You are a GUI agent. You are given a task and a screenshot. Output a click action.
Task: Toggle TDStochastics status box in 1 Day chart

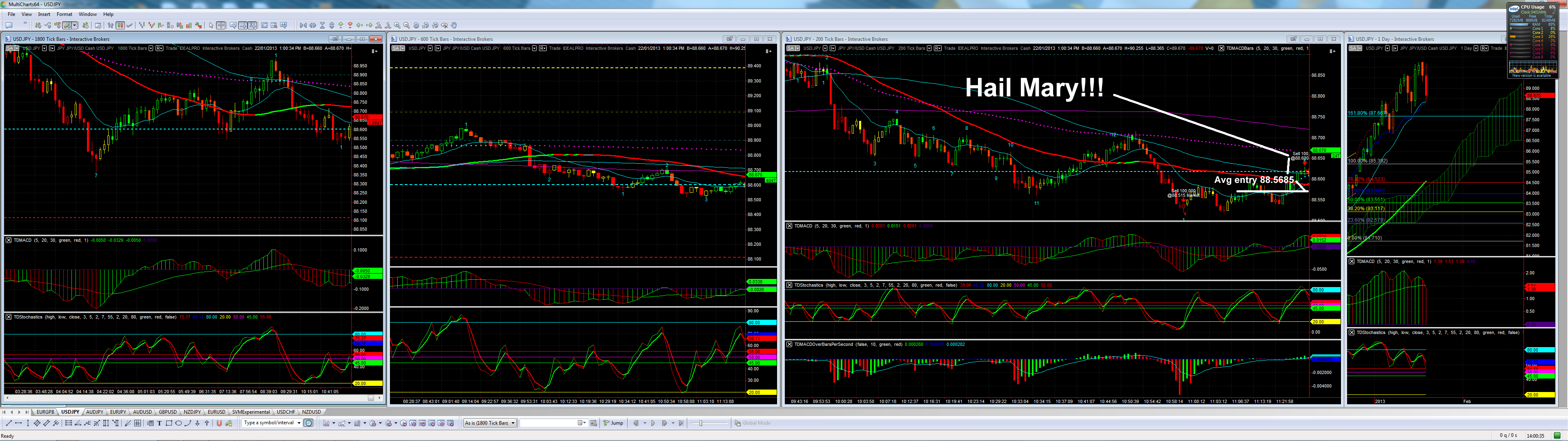(1352, 332)
